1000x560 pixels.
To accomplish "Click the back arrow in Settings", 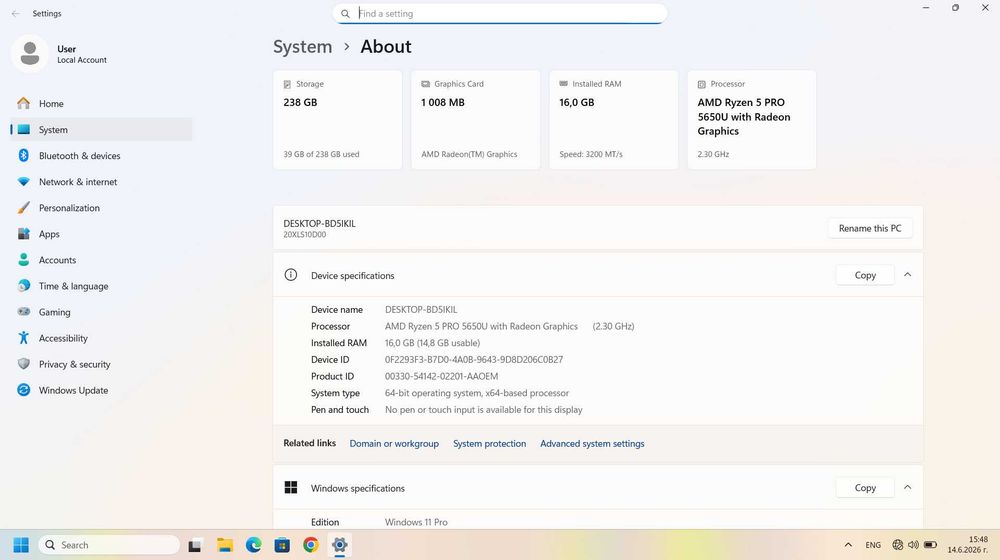I will [16, 13].
